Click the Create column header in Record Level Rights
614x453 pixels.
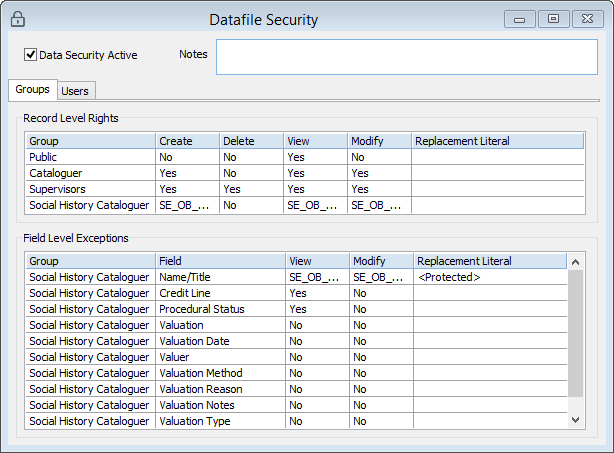(x=188, y=141)
